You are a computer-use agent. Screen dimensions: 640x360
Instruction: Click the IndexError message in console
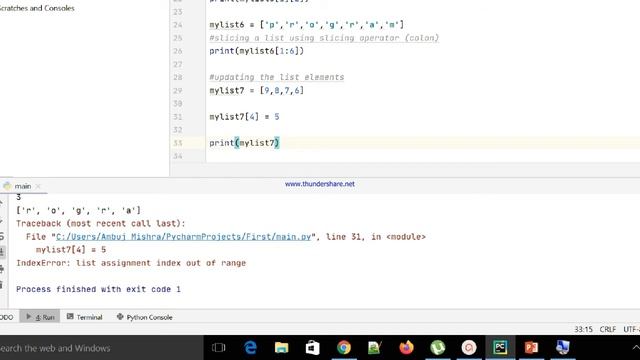point(131,263)
